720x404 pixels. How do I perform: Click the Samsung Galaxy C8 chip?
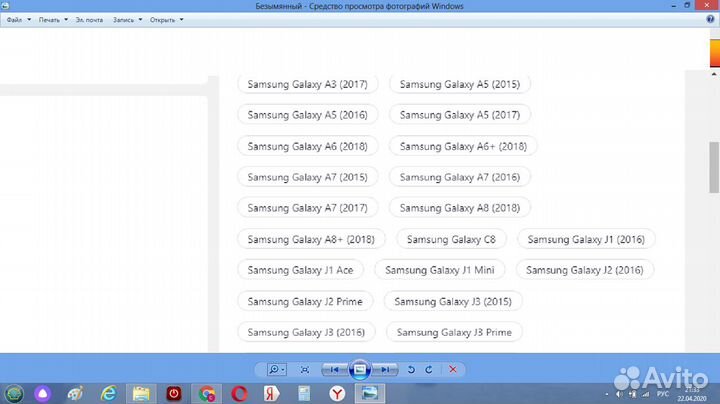click(x=451, y=239)
